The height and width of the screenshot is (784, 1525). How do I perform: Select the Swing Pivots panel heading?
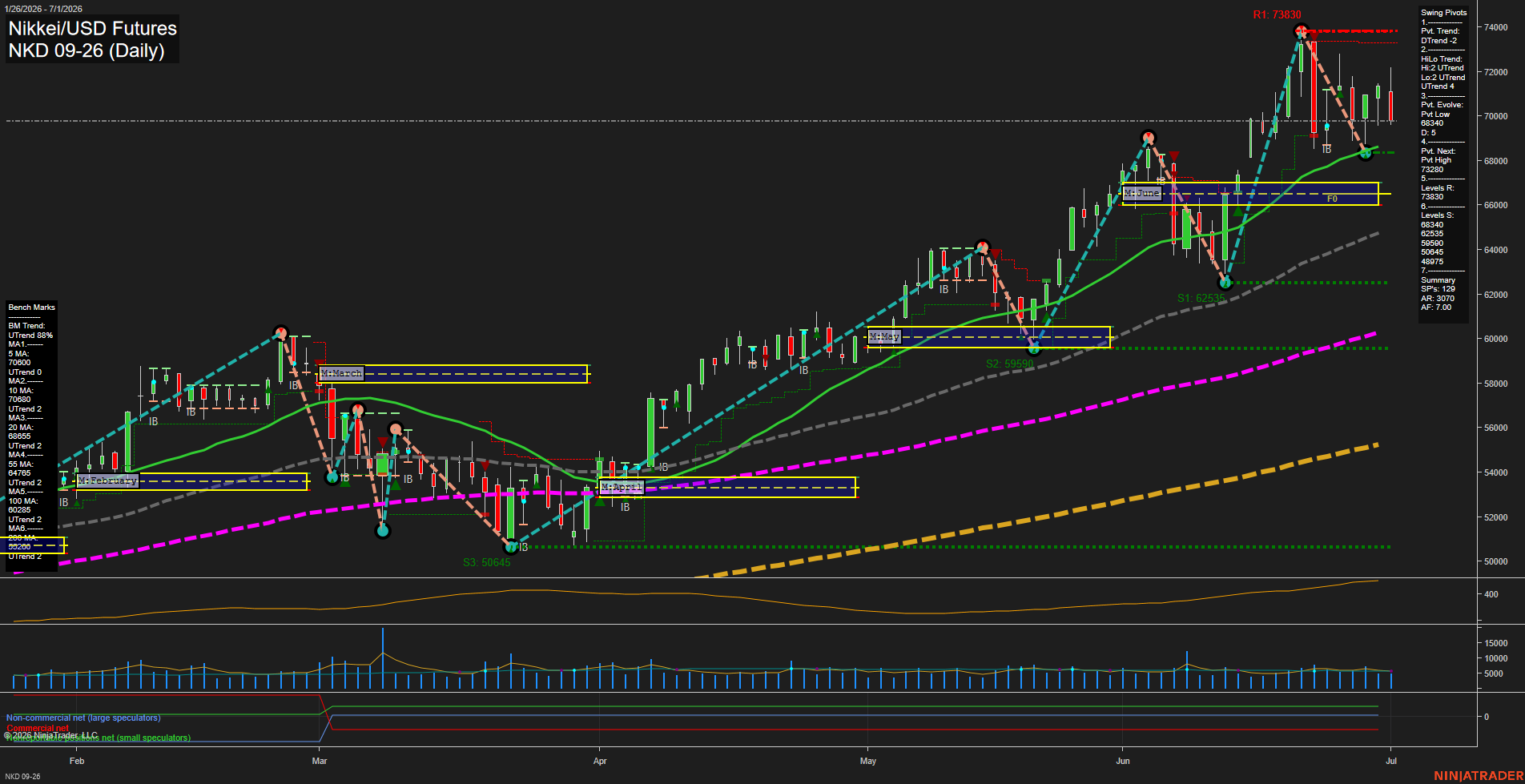coord(1444,13)
